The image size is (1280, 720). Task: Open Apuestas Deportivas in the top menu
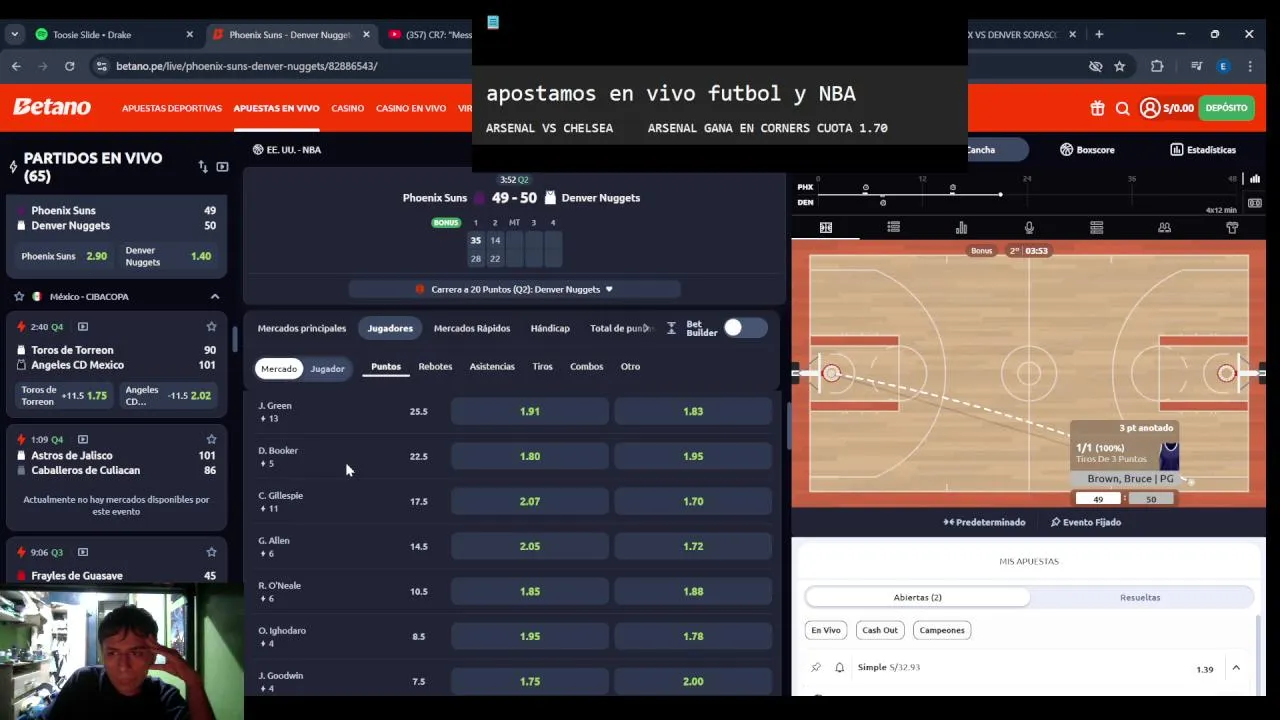click(x=172, y=108)
